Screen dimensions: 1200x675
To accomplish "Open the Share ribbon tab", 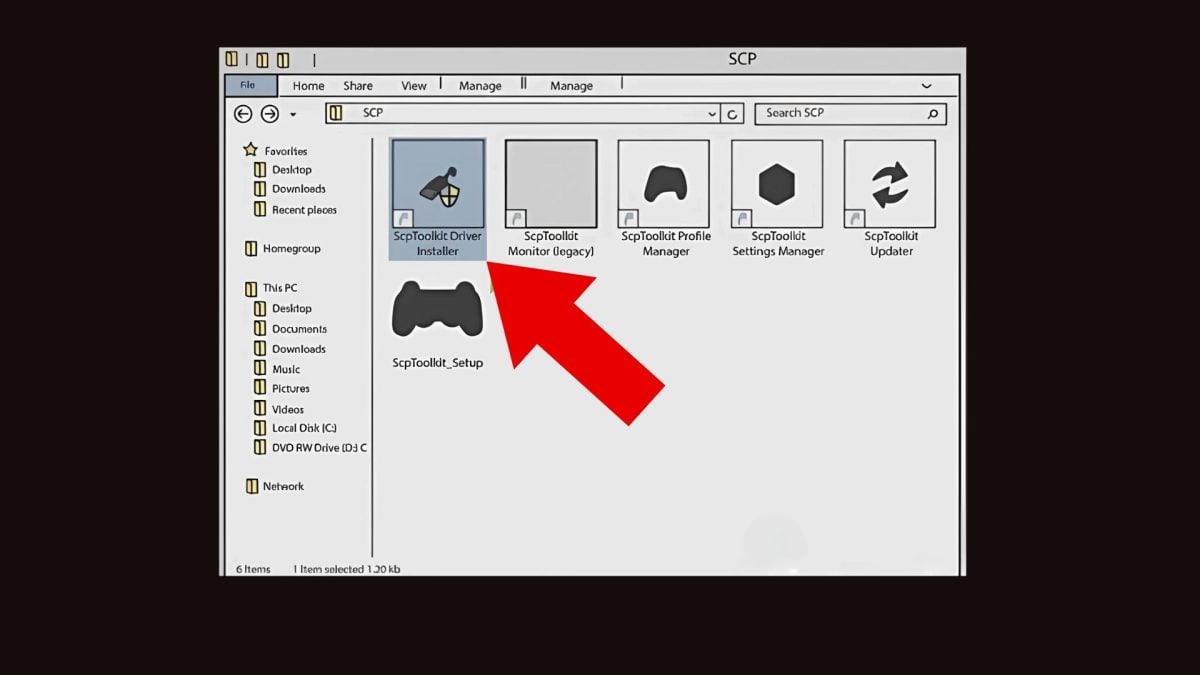I will point(358,86).
